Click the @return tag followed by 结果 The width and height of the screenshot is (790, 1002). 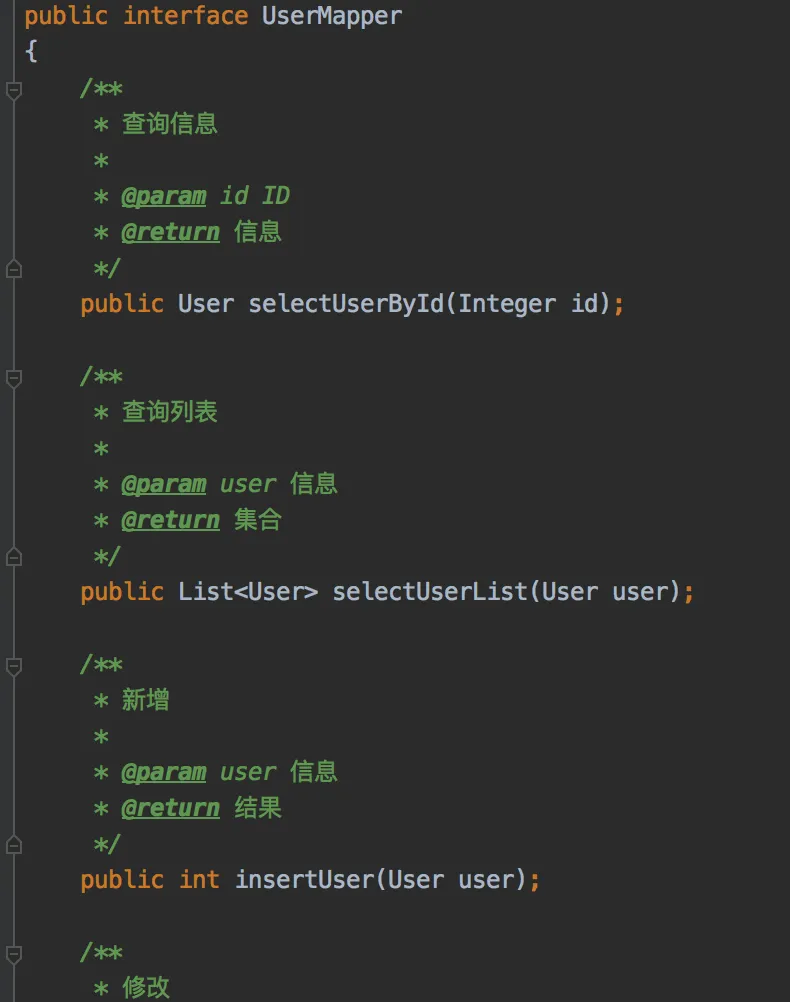[170, 808]
